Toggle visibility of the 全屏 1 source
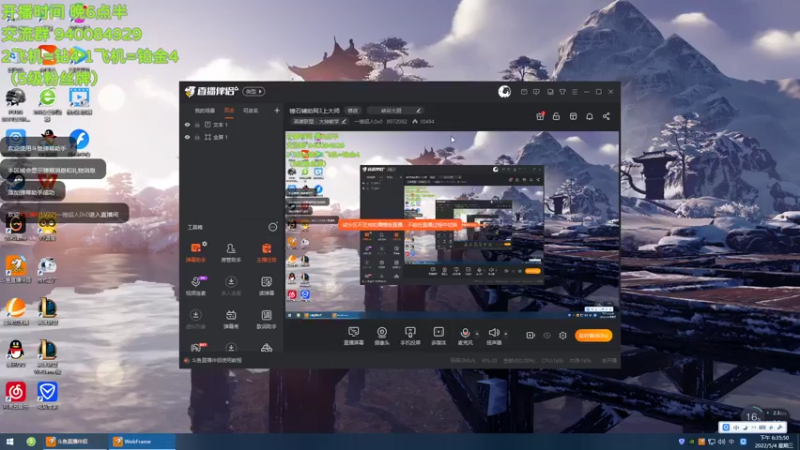 (x=187, y=137)
